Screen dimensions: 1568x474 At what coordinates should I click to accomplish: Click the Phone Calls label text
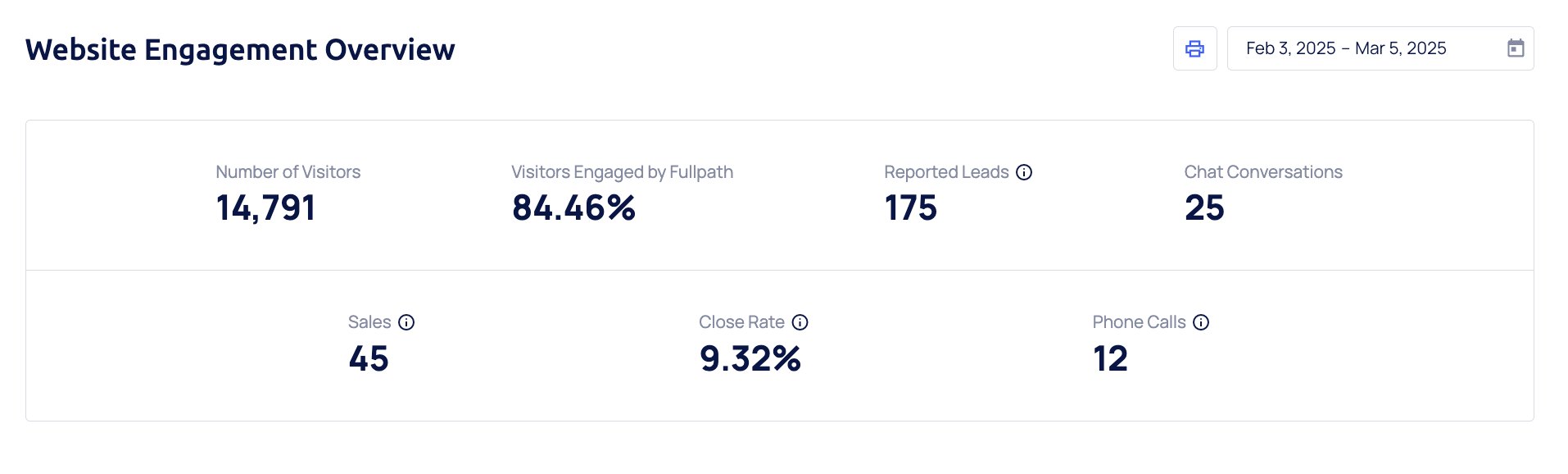point(1139,322)
